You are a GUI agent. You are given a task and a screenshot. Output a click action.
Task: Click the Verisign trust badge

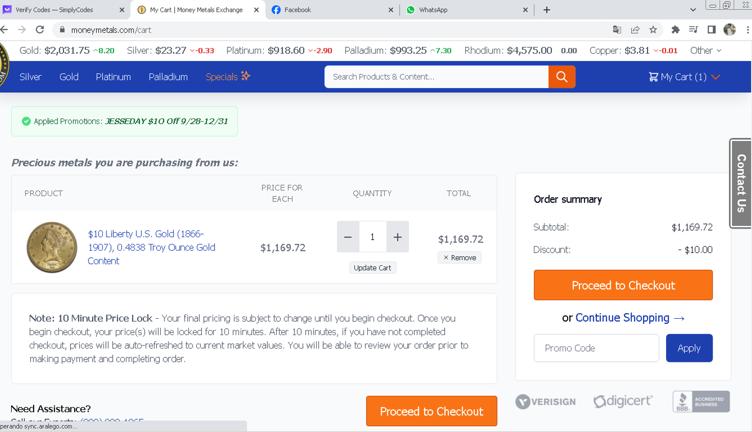[x=546, y=402]
